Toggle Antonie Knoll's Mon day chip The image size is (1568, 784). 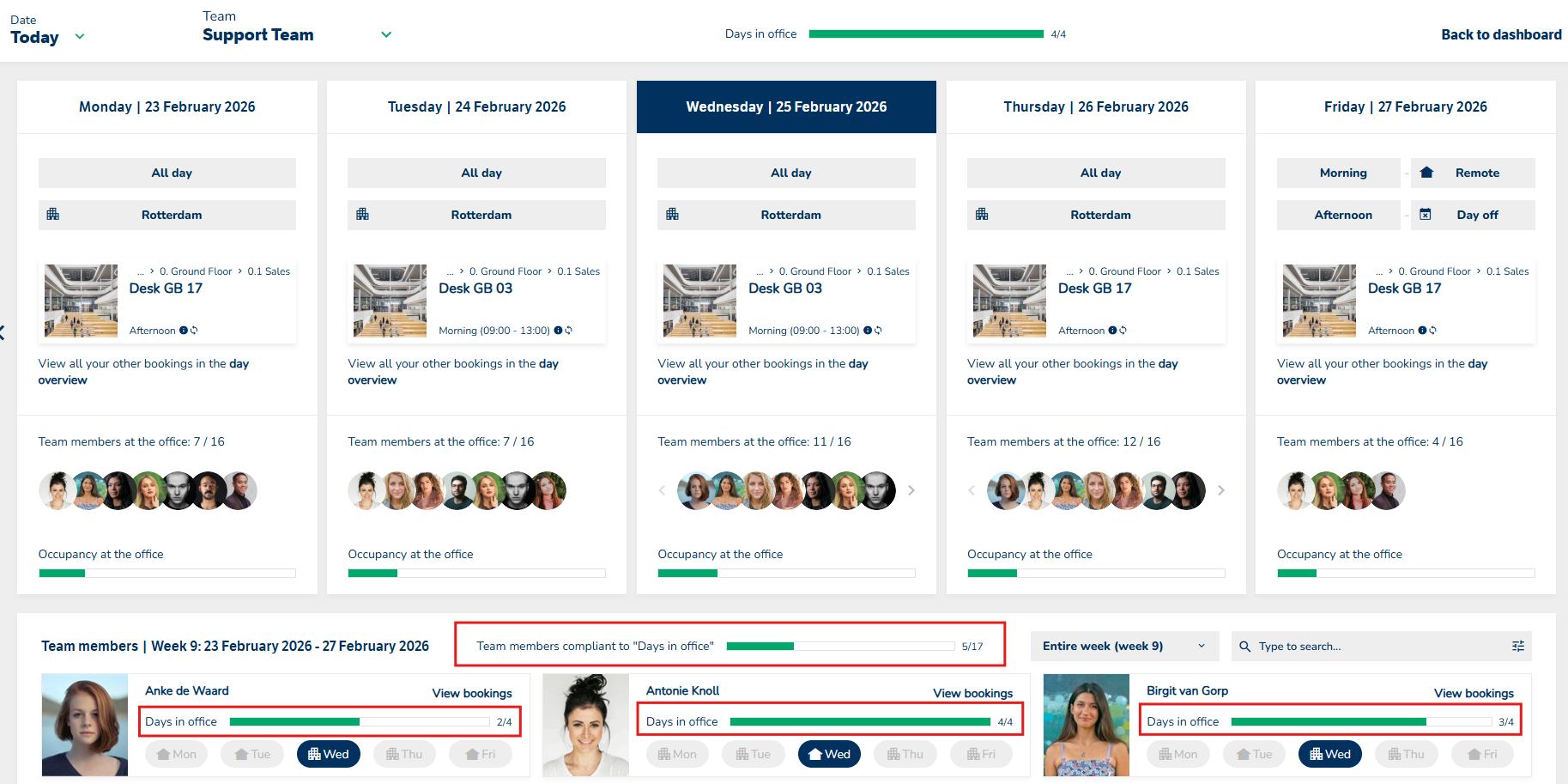click(677, 754)
